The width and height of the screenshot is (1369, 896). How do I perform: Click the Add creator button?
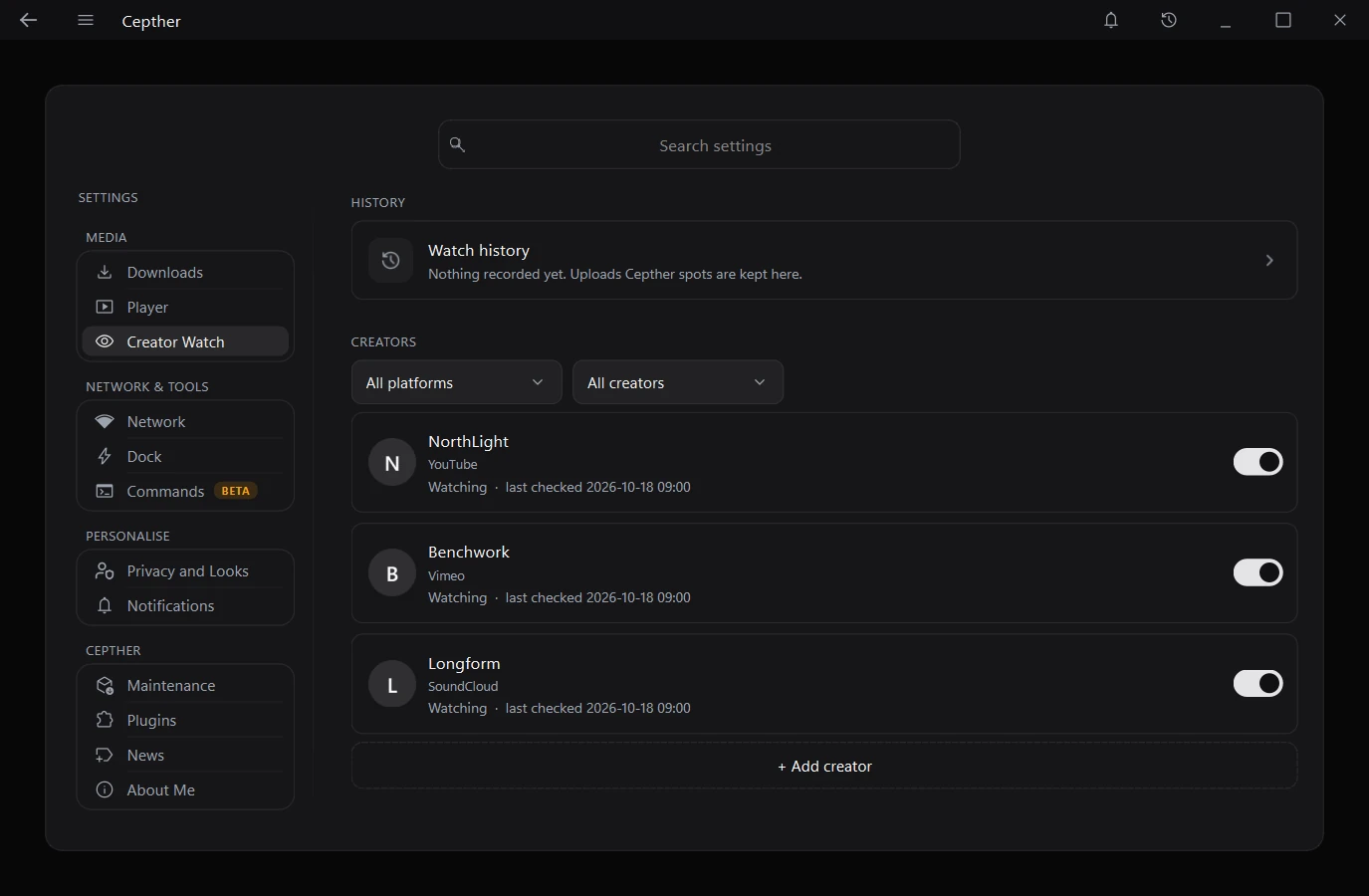click(824, 766)
